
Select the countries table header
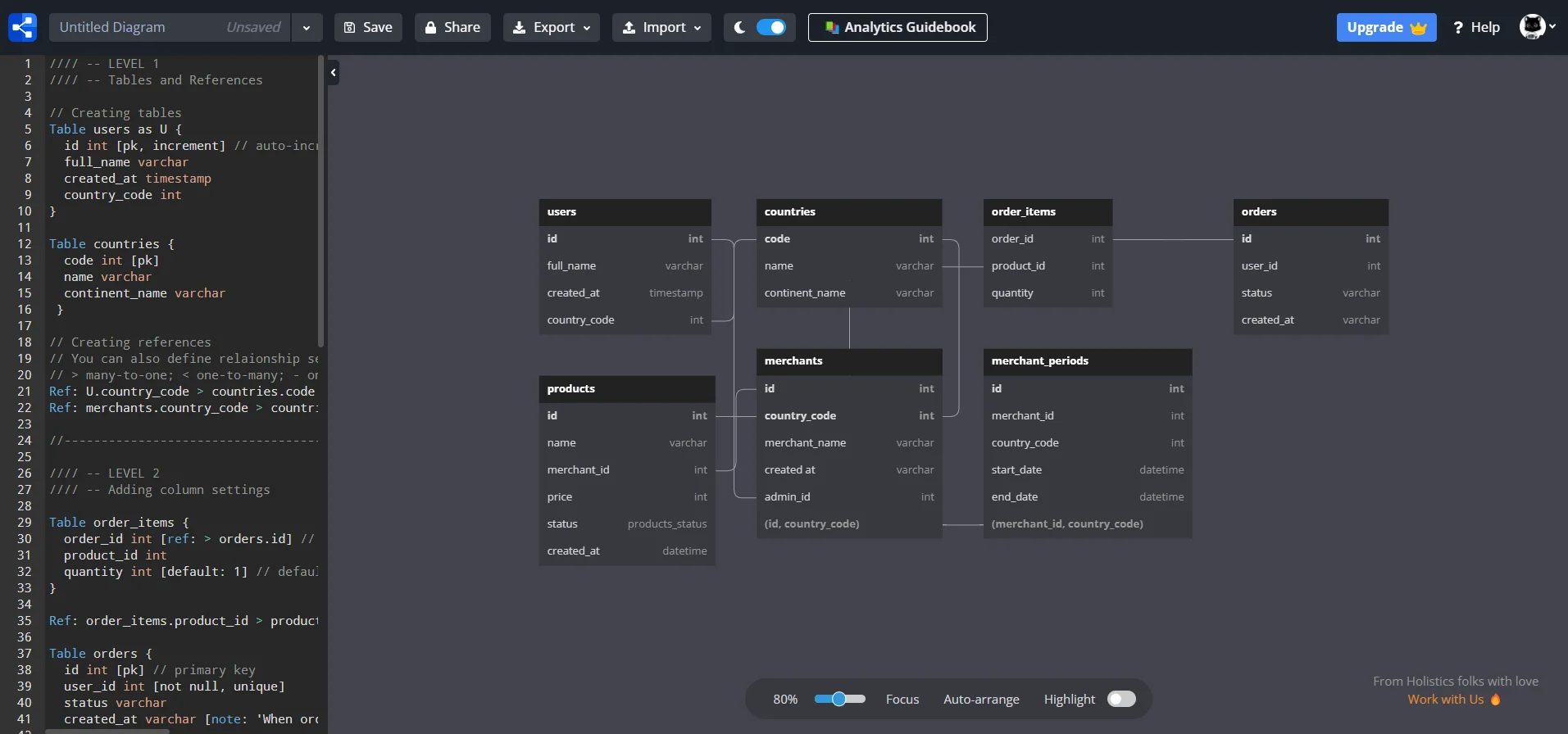849,211
